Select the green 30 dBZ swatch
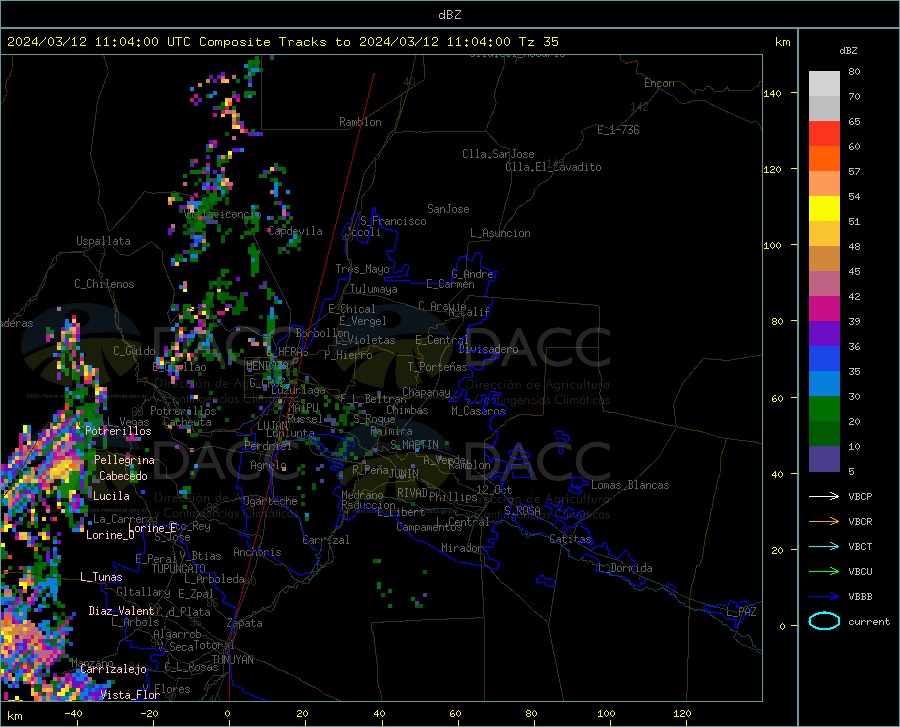This screenshot has width=900, height=727. [x=824, y=408]
